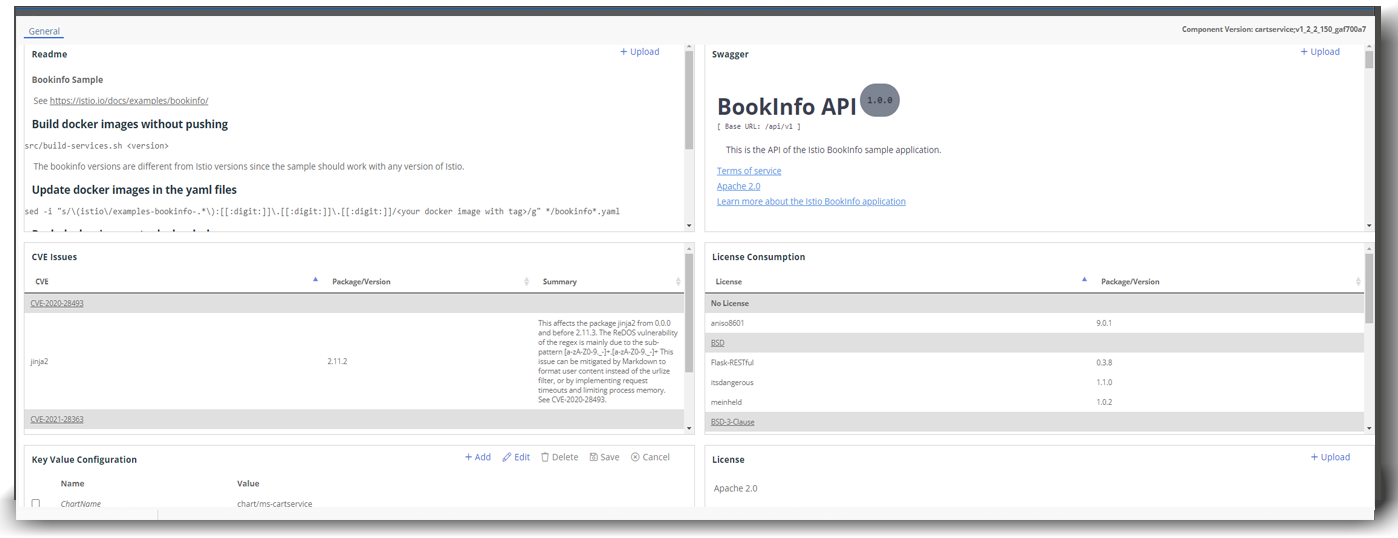Upload a new Readme file
This screenshot has width=1398, height=538.
point(639,52)
